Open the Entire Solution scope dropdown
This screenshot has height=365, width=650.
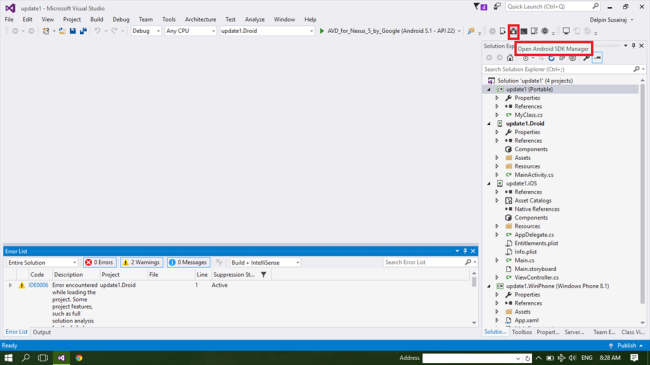tap(42, 263)
